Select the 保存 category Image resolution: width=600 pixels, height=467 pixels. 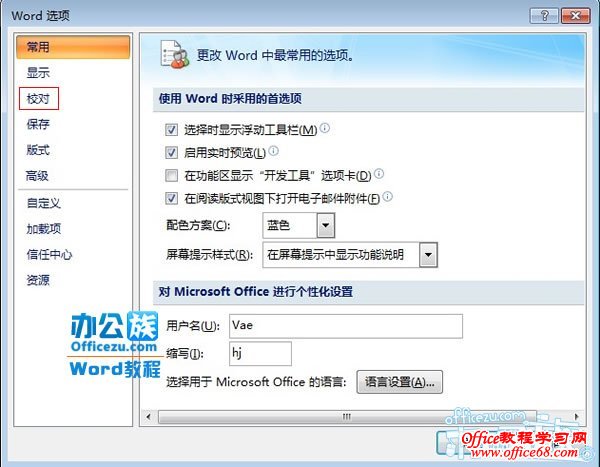click(38, 124)
